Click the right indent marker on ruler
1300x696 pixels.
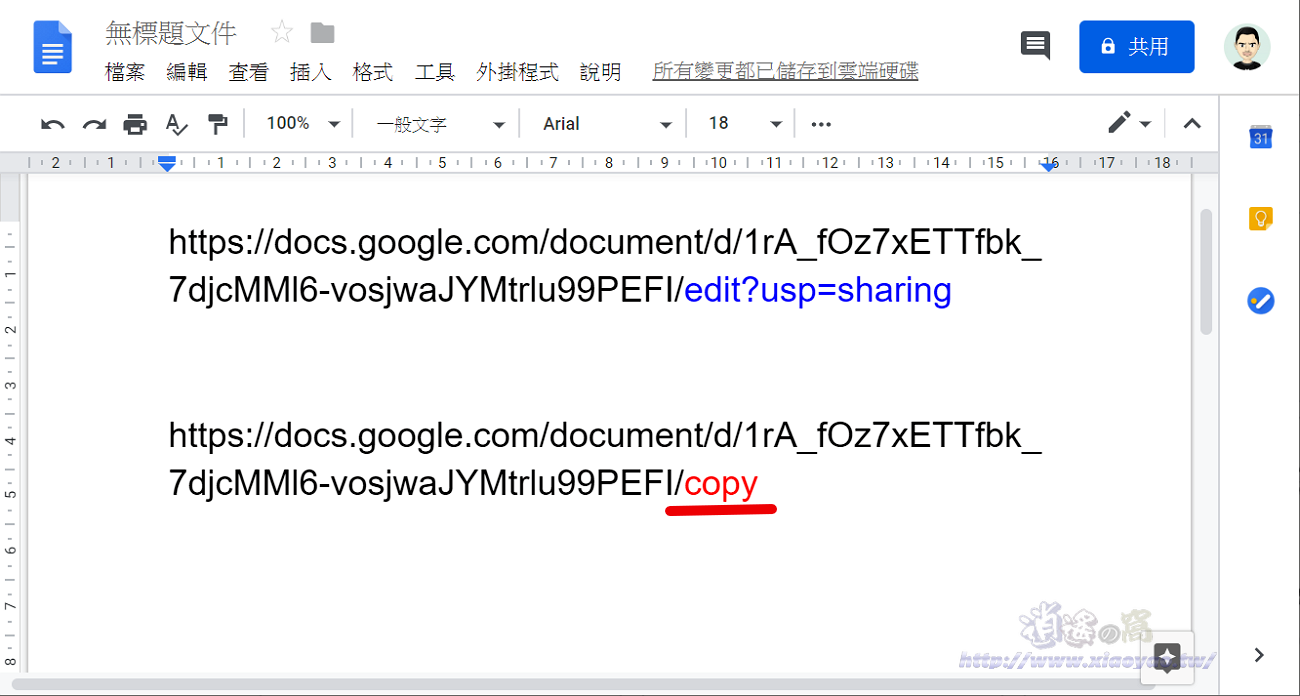(x=1049, y=165)
